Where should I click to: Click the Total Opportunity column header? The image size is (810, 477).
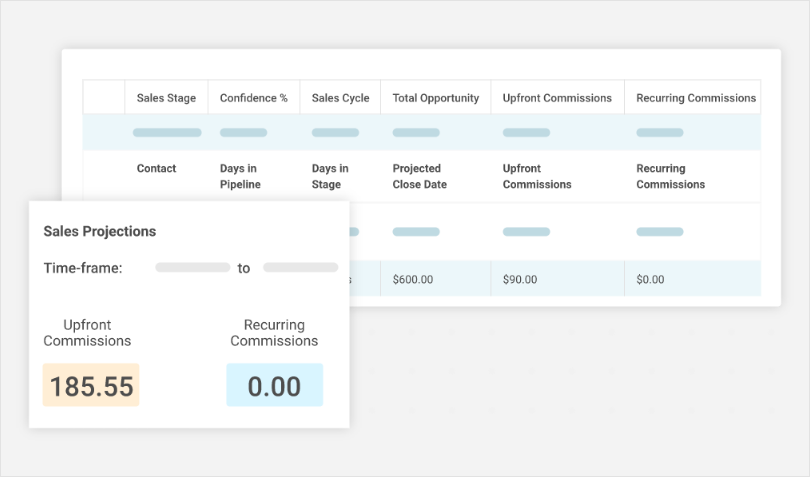tap(435, 98)
